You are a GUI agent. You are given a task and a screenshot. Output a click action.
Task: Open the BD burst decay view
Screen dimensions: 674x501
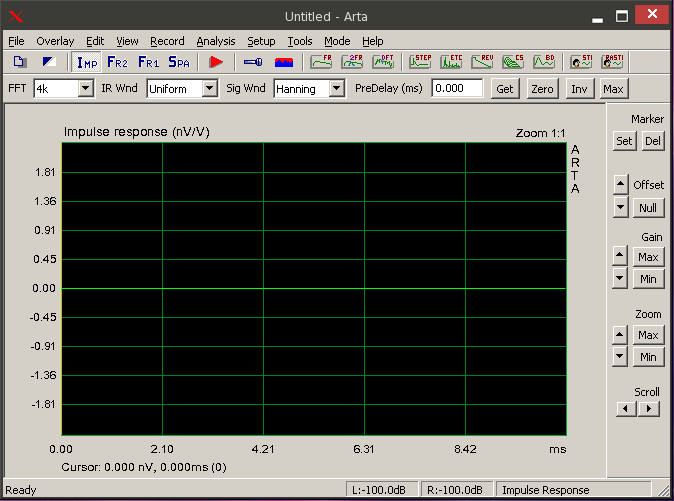point(544,62)
